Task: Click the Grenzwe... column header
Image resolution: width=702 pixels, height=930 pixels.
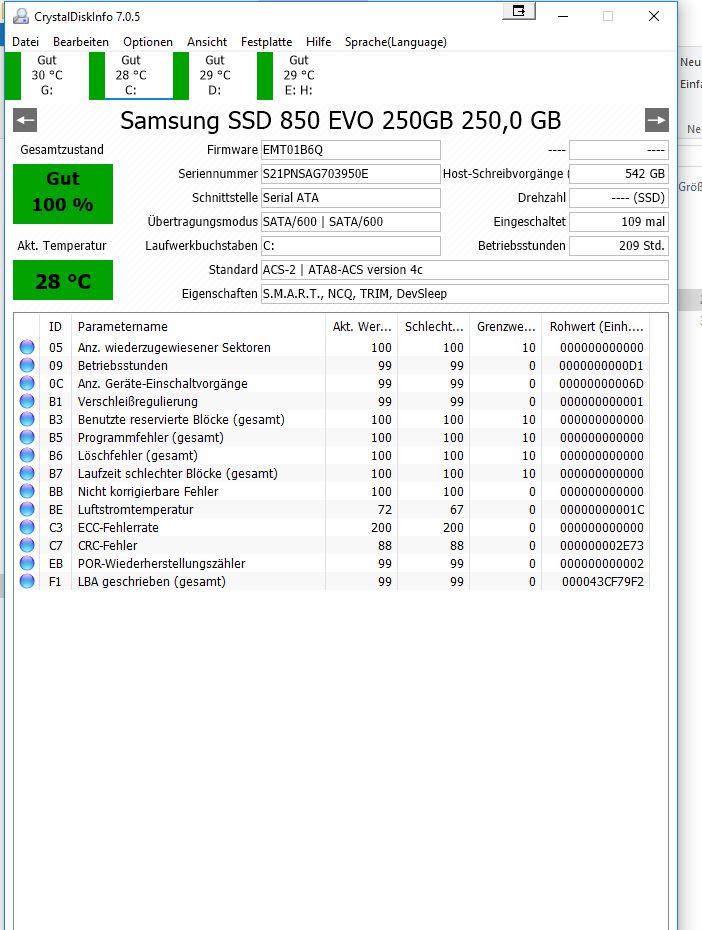Action: (x=506, y=327)
